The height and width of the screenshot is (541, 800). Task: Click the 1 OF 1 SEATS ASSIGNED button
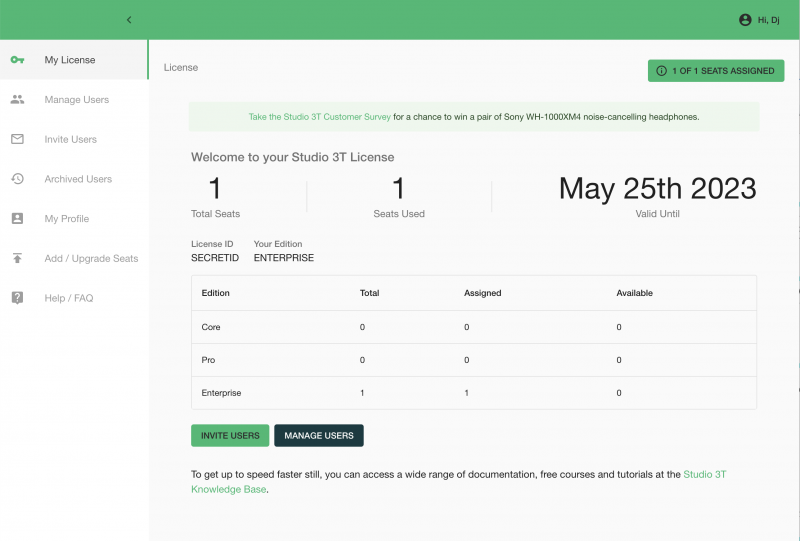click(716, 71)
